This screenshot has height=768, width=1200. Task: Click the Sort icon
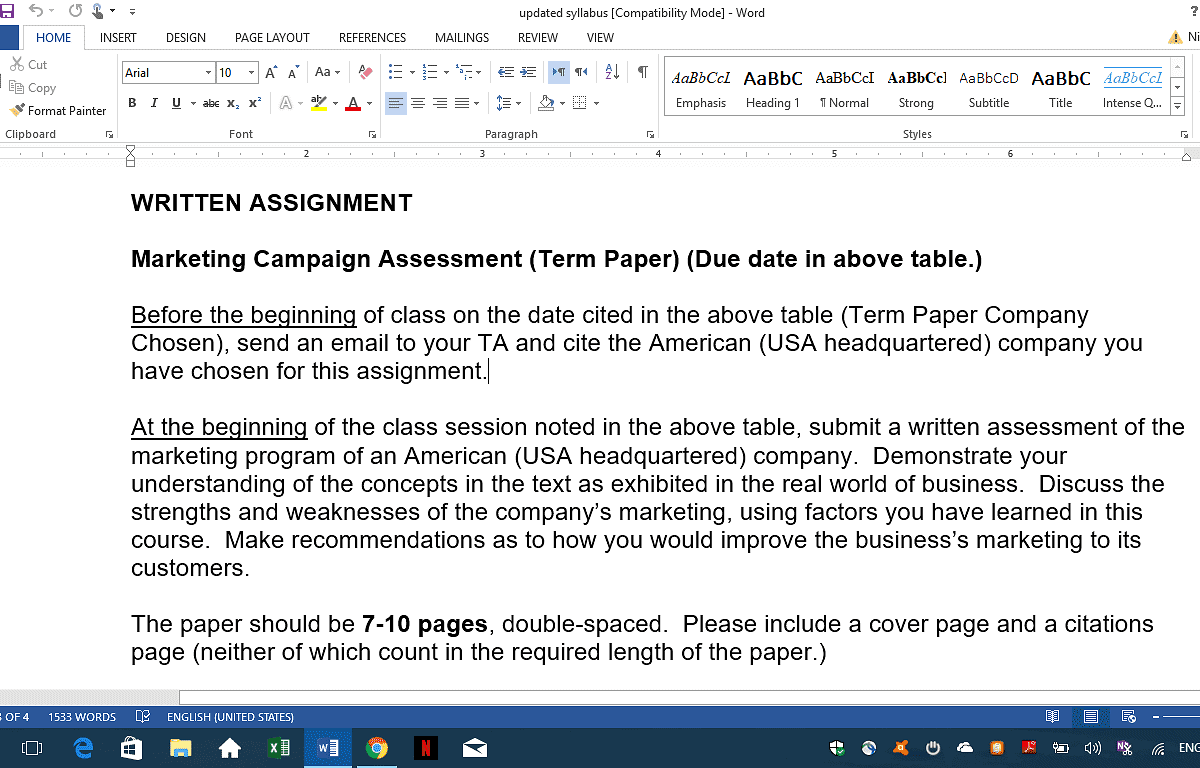pyautogui.click(x=613, y=72)
